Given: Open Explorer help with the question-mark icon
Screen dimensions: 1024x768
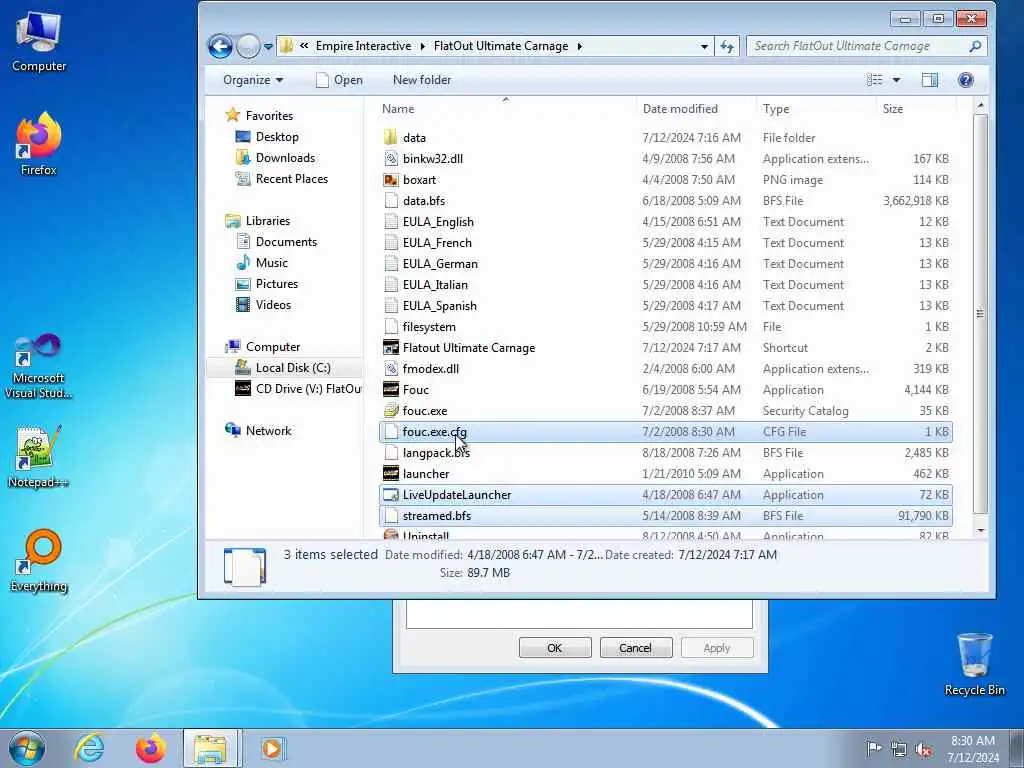Looking at the screenshot, I should click(x=965, y=80).
